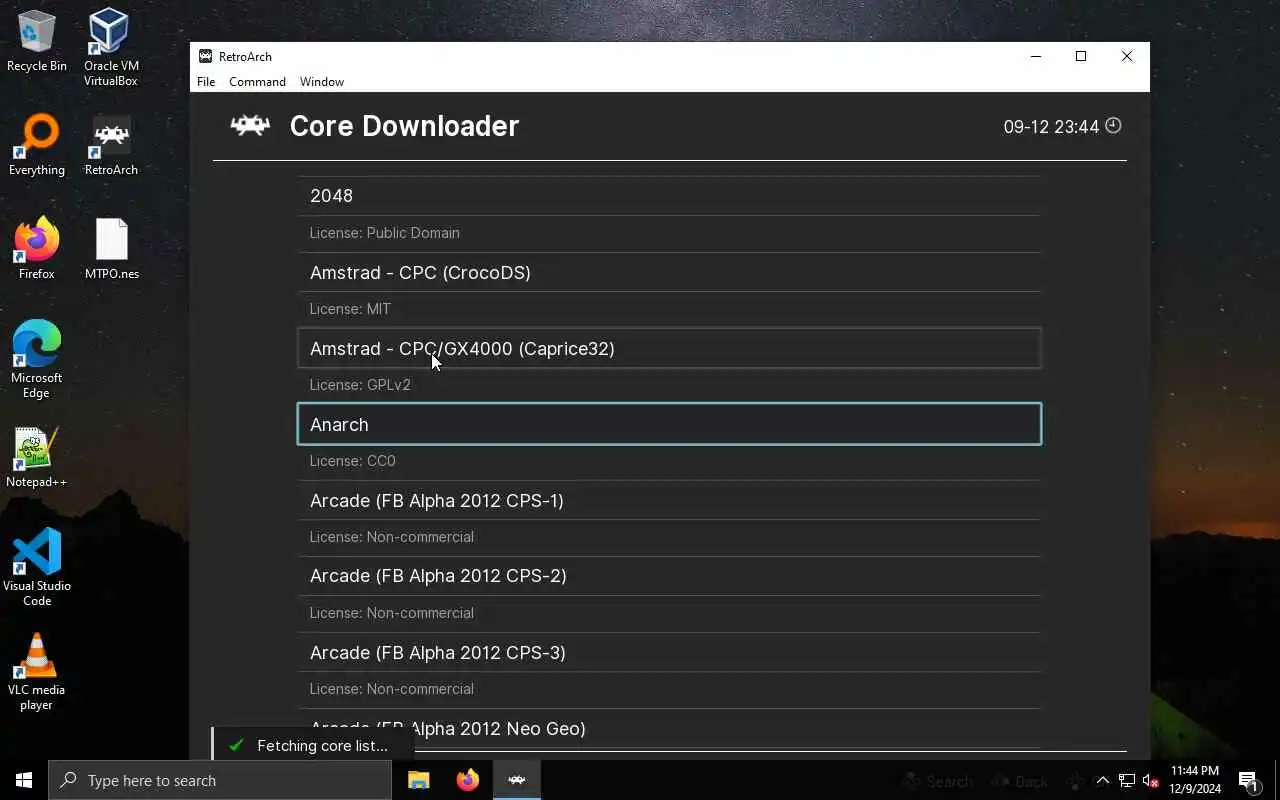Click the RetroArch icon in the title bar
The height and width of the screenshot is (800, 1280).
(x=205, y=56)
